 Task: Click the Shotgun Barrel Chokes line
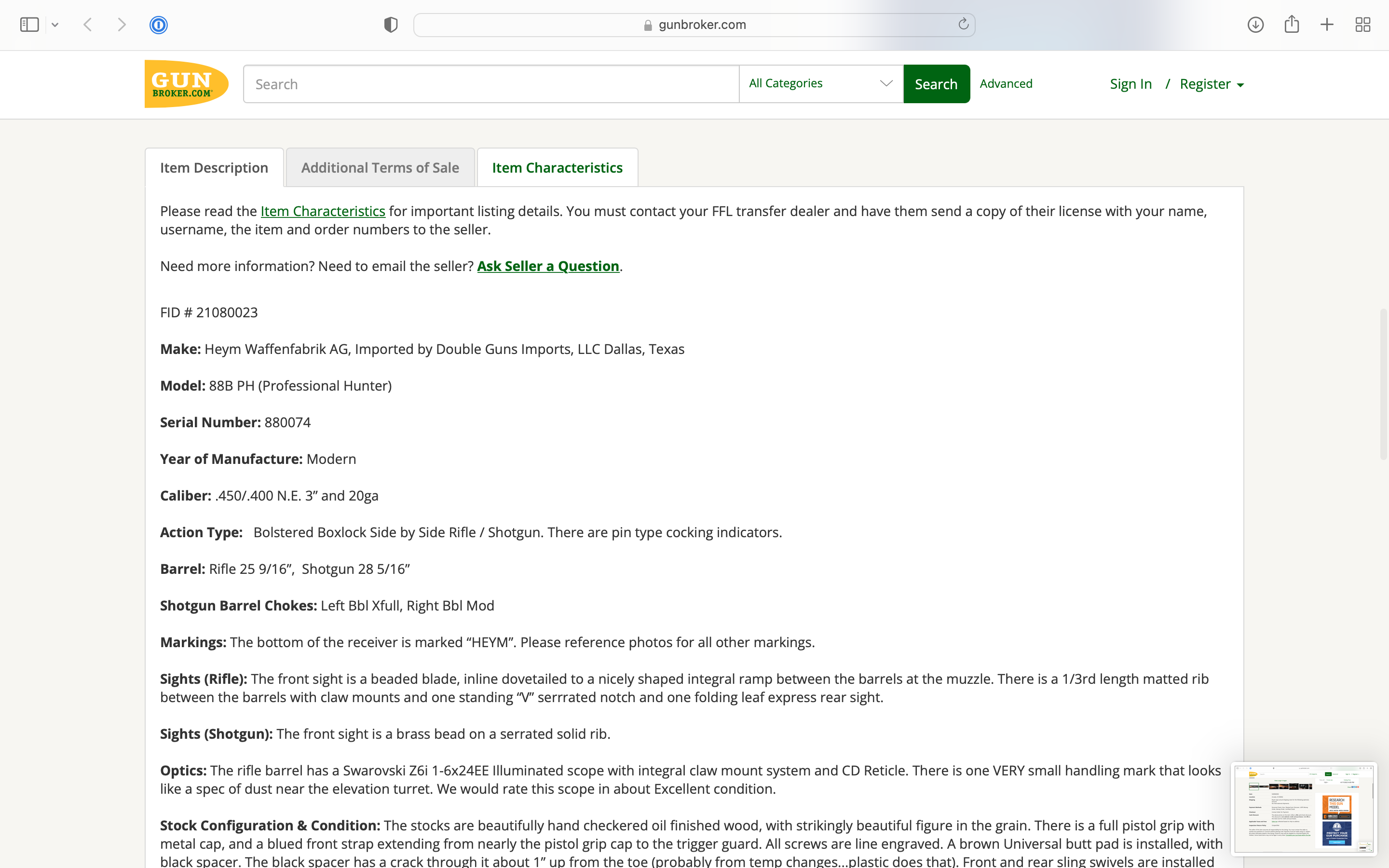(x=327, y=606)
